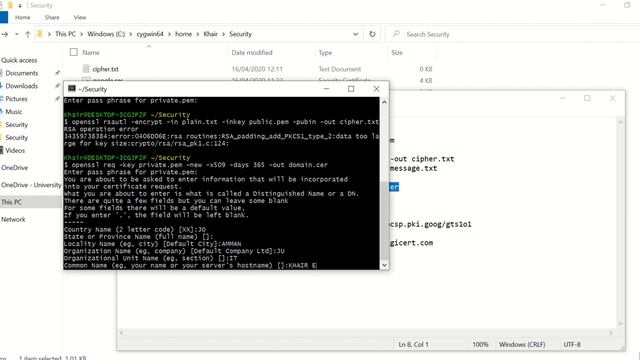Screen dimensions: 640x360
Task: Click the pin icon beside Documents
Action: [57, 73]
